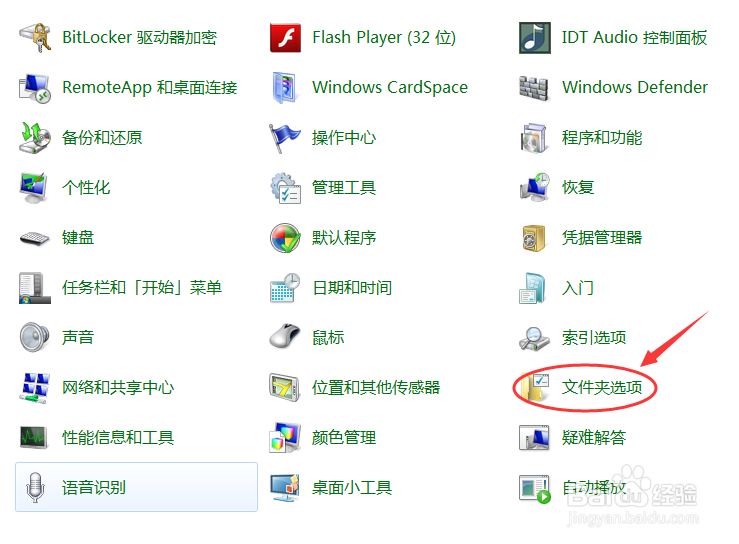The height and width of the screenshot is (544, 739).
Task: Click the 颜色管理 text link
Action: pyautogui.click(x=344, y=437)
